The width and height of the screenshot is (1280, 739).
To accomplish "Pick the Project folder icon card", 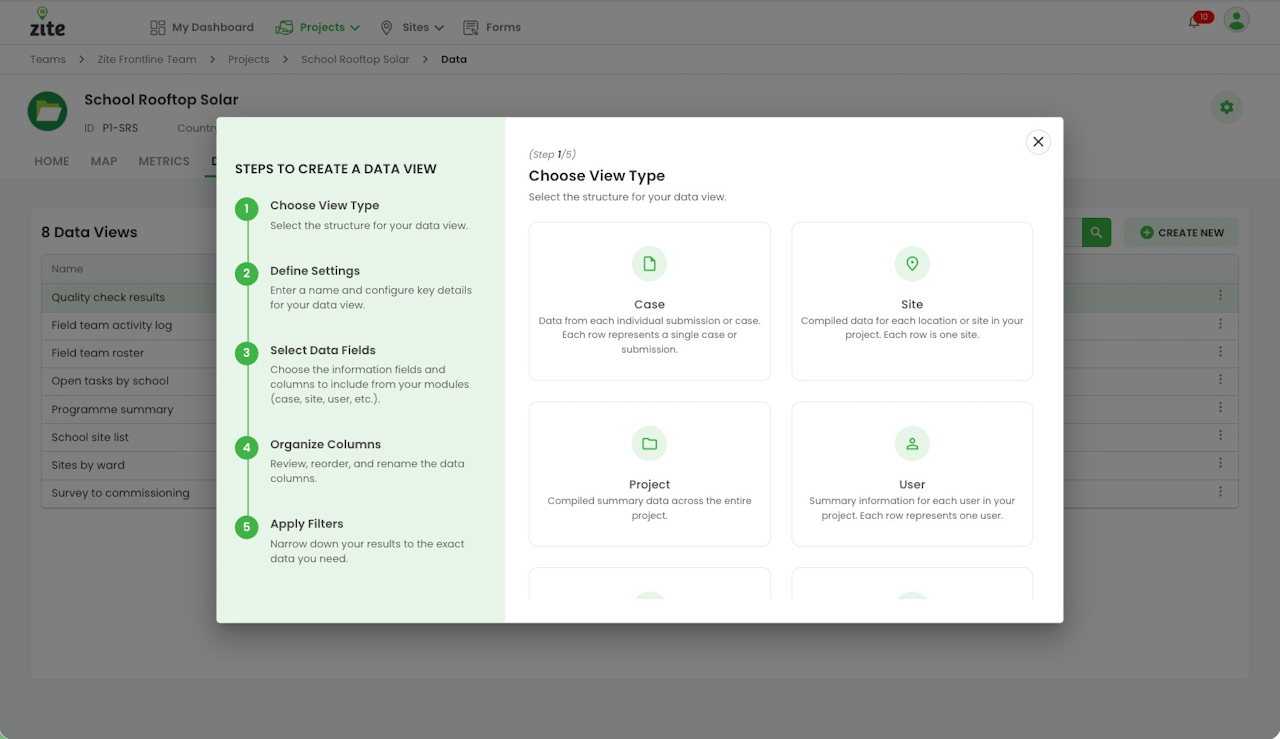I will pos(649,474).
